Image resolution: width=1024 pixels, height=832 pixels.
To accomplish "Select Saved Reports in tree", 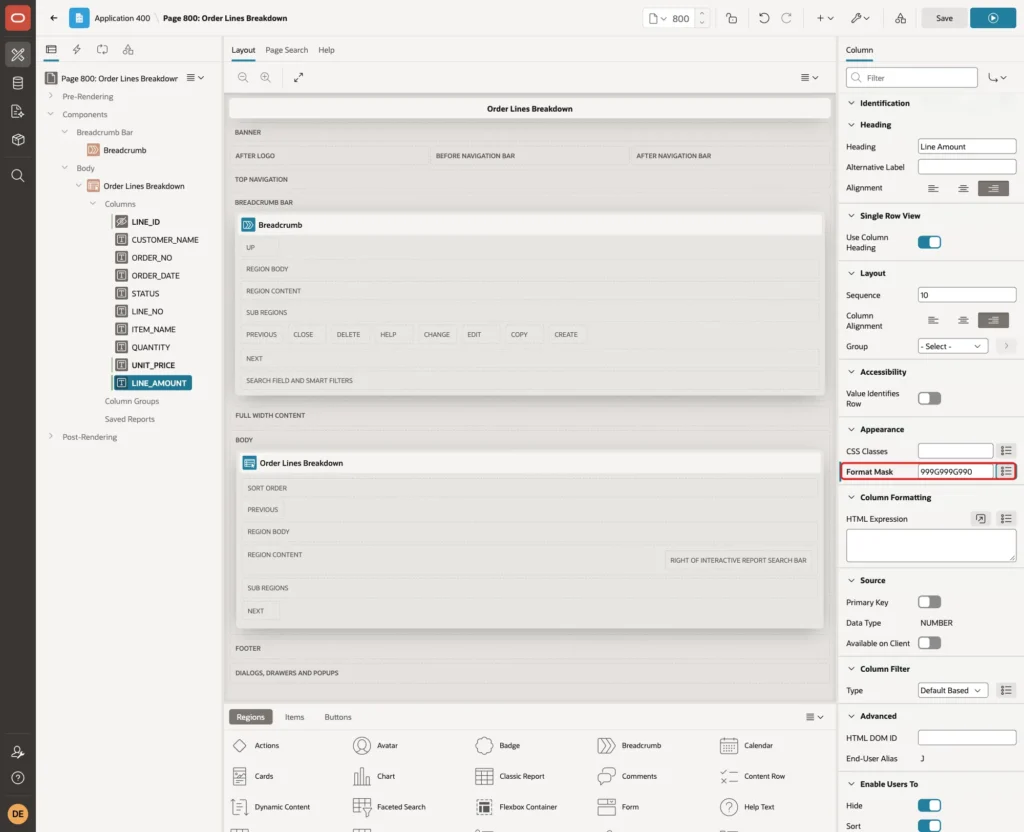I will pyautogui.click(x=129, y=419).
